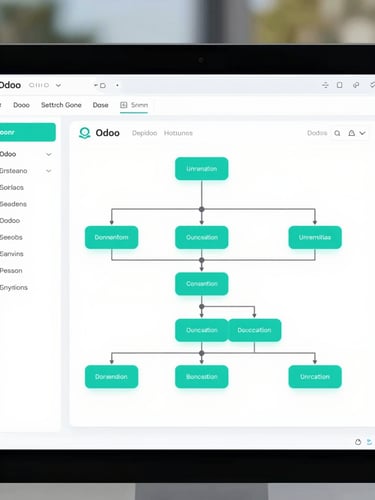Click the teal icon at bottom right corner

click(x=369, y=442)
